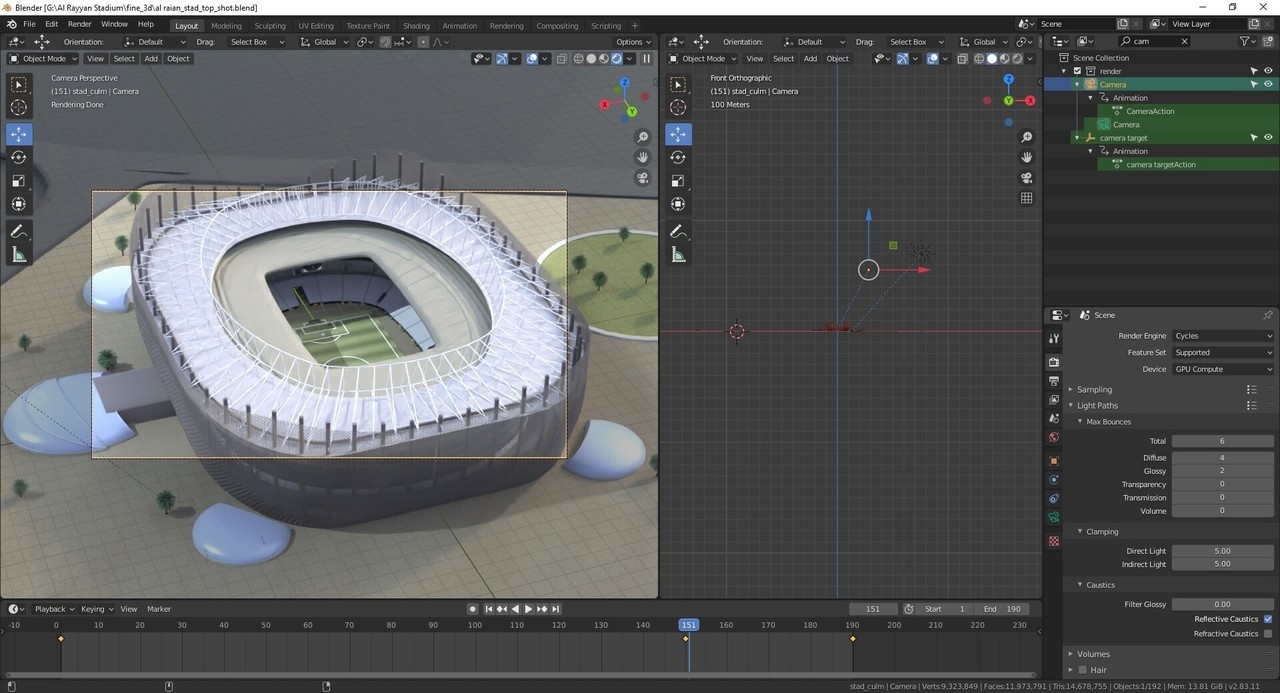Screen dimensions: 1280x693
Task: Toggle auto keying record button in the timeline
Action: [x=473, y=609]
